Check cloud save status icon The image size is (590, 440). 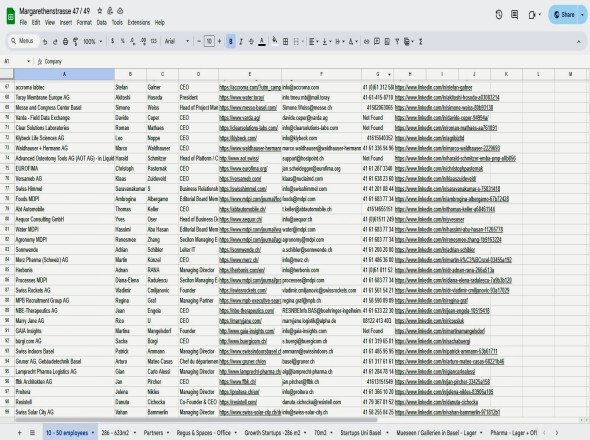point(120,11)
